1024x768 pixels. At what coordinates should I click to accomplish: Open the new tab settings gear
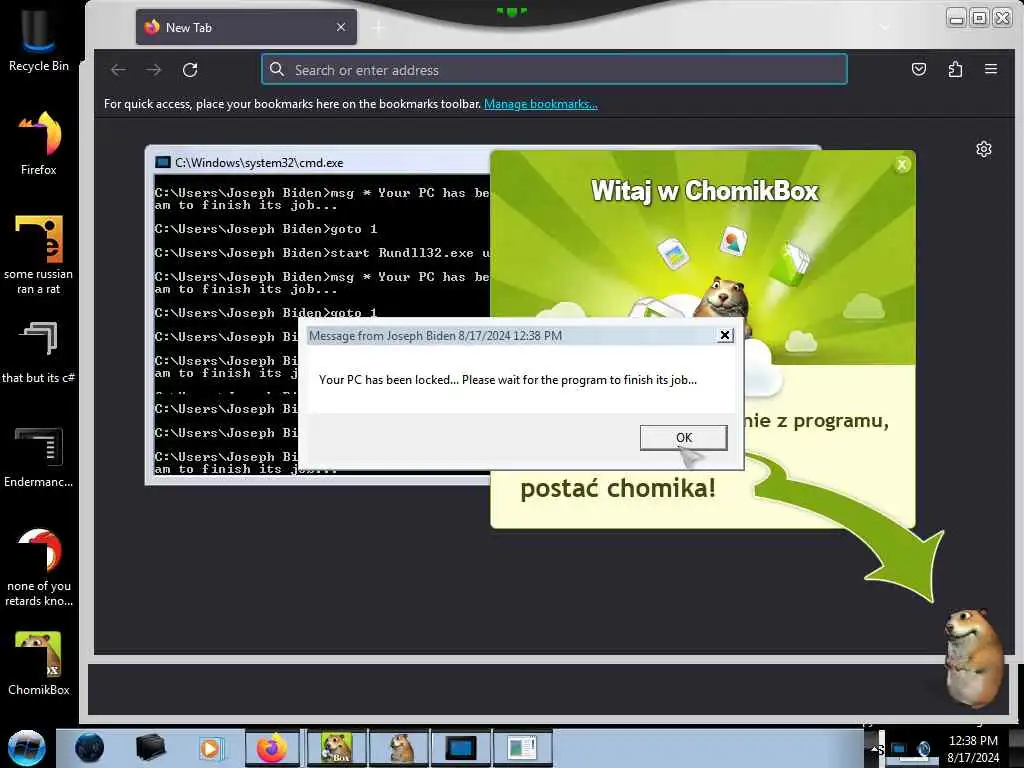[984, 149]
